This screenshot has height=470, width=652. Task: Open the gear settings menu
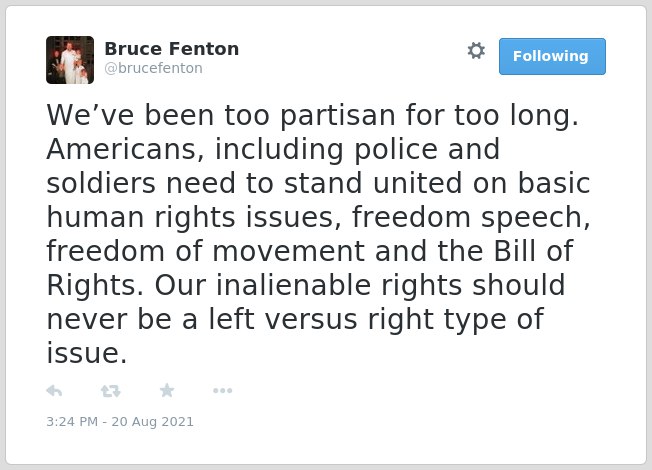(x=476, y=51)
